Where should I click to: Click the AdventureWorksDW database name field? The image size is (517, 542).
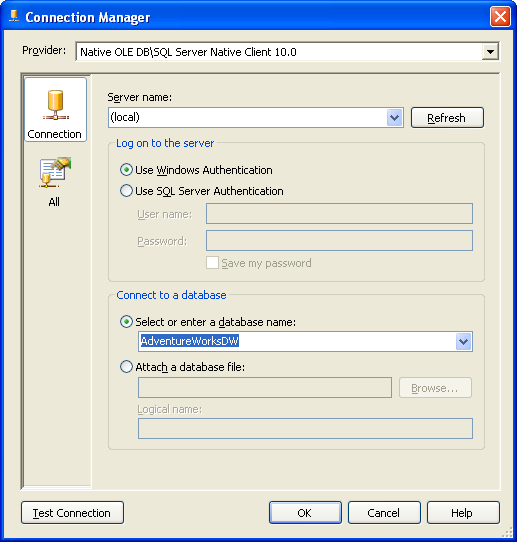[x=297, y=342]
